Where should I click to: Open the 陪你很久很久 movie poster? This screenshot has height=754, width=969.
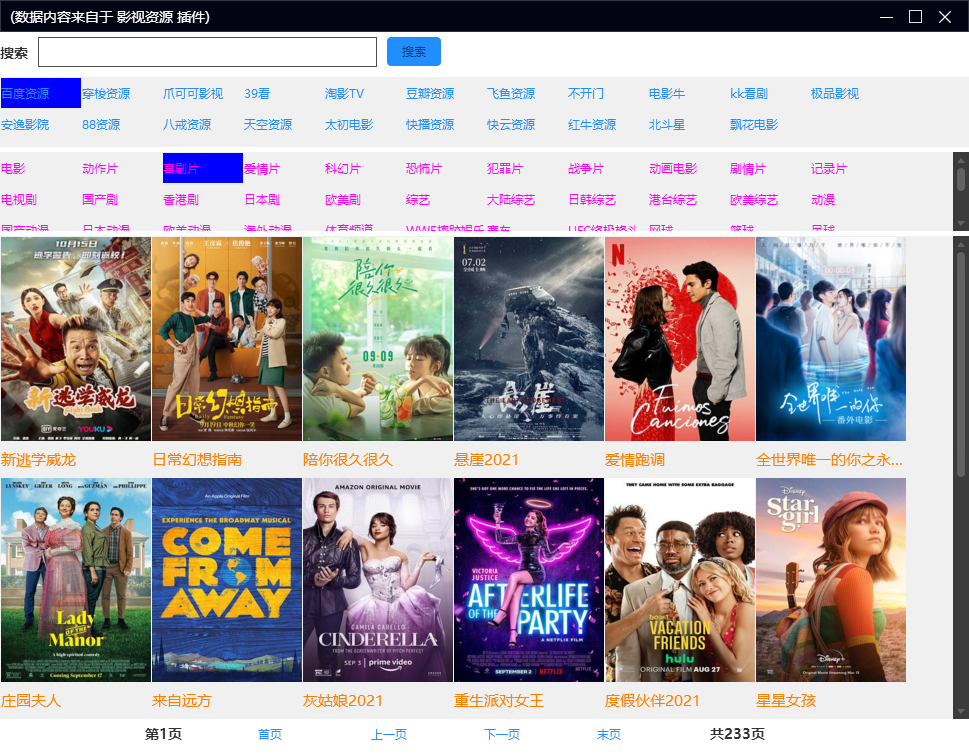point(378,339)
